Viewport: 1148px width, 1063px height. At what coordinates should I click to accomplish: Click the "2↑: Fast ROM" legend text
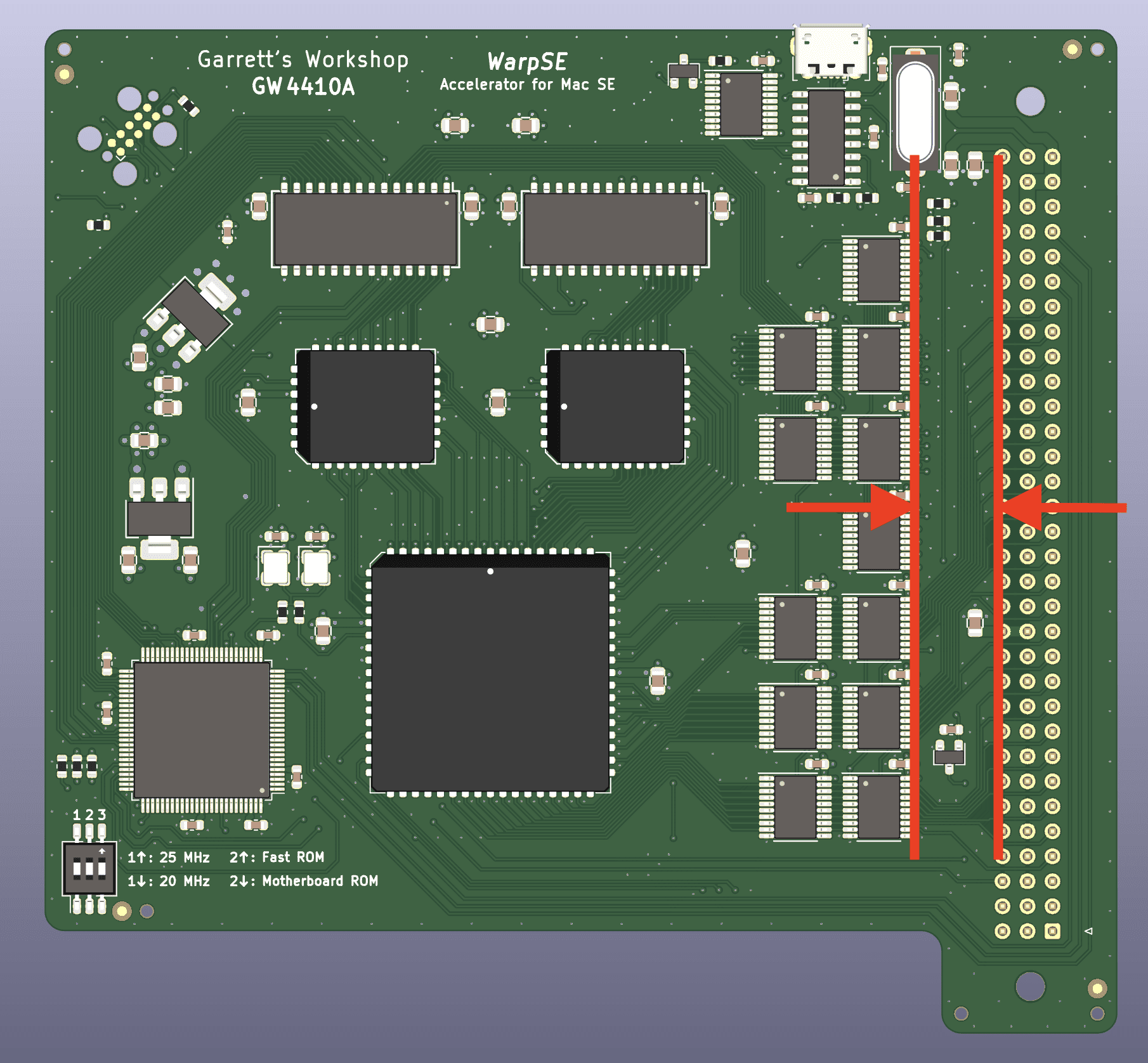pos(277,858)
